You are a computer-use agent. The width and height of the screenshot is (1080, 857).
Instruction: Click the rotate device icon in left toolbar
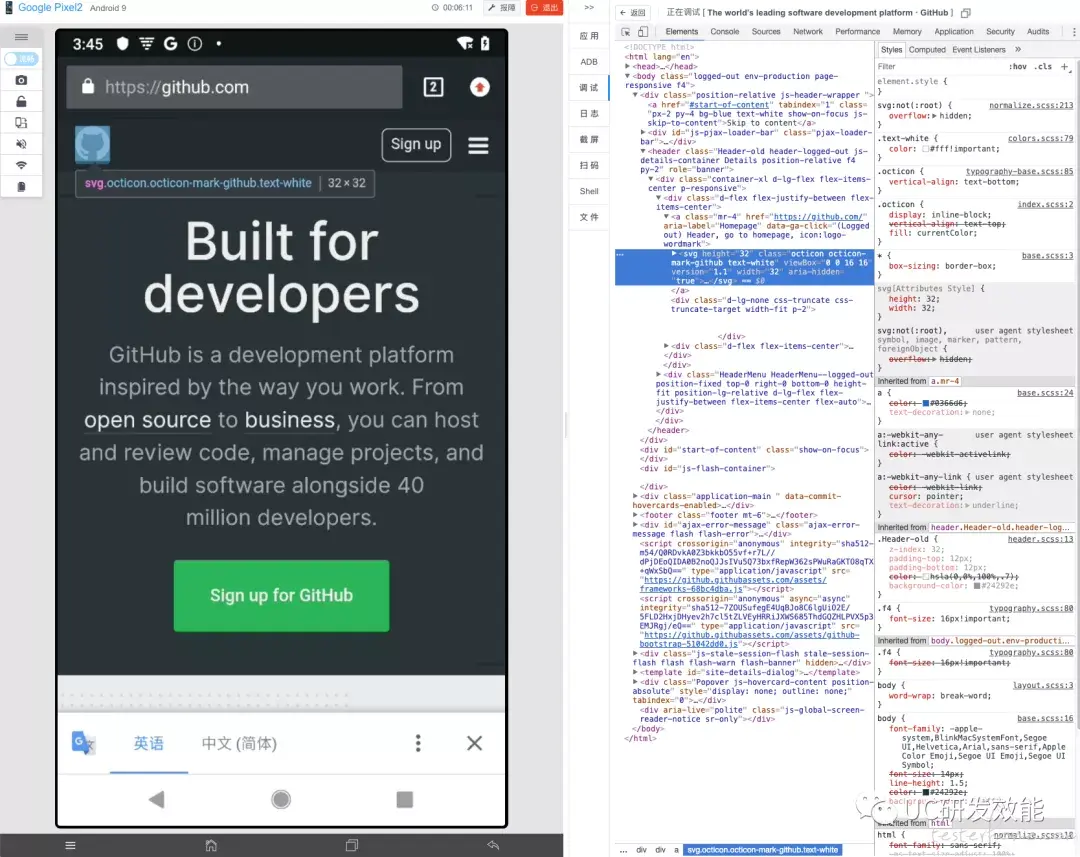coord(21,123)
